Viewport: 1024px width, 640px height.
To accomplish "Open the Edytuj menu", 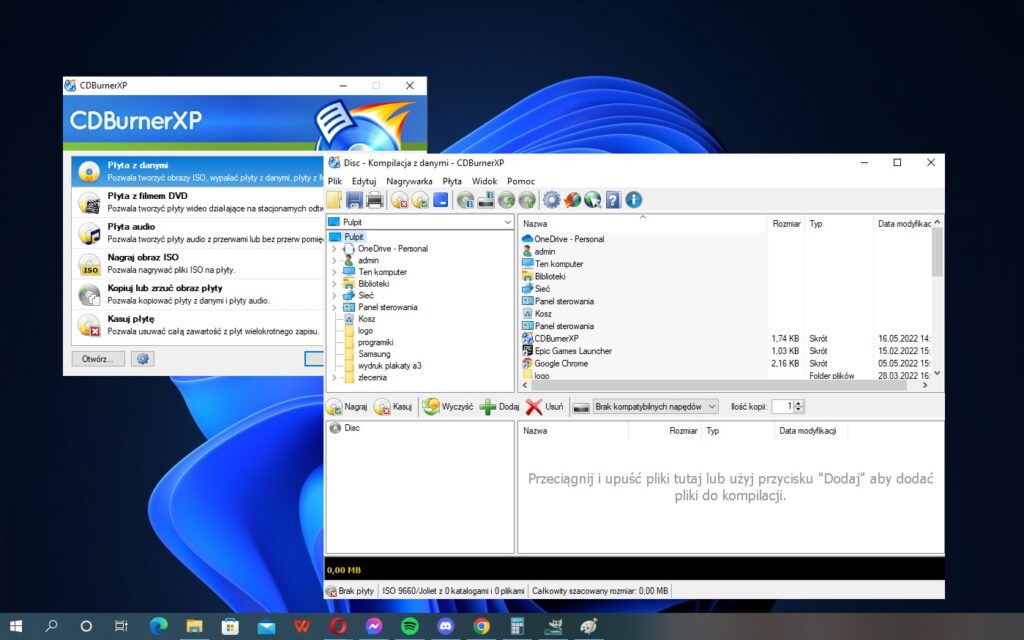I will 364,182.
